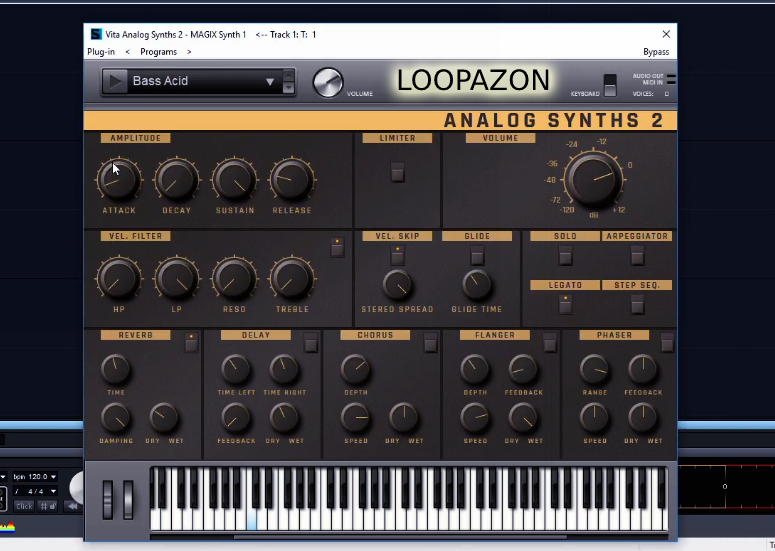Enable the Arpeggiator switch
The width and height of the screenshot is (775, 551).
(637, 255)
